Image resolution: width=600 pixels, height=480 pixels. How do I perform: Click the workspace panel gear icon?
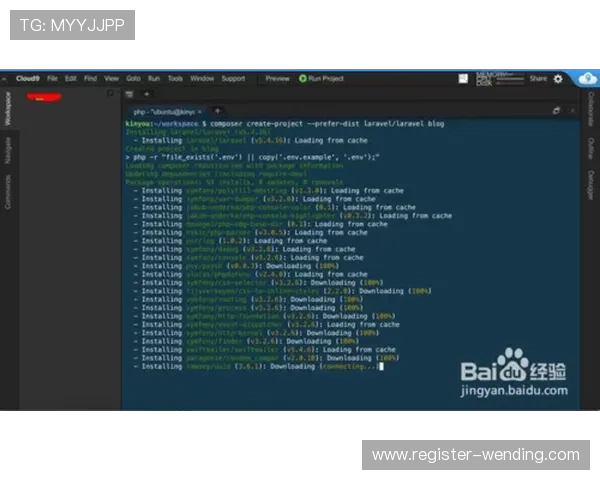point(110,93)
